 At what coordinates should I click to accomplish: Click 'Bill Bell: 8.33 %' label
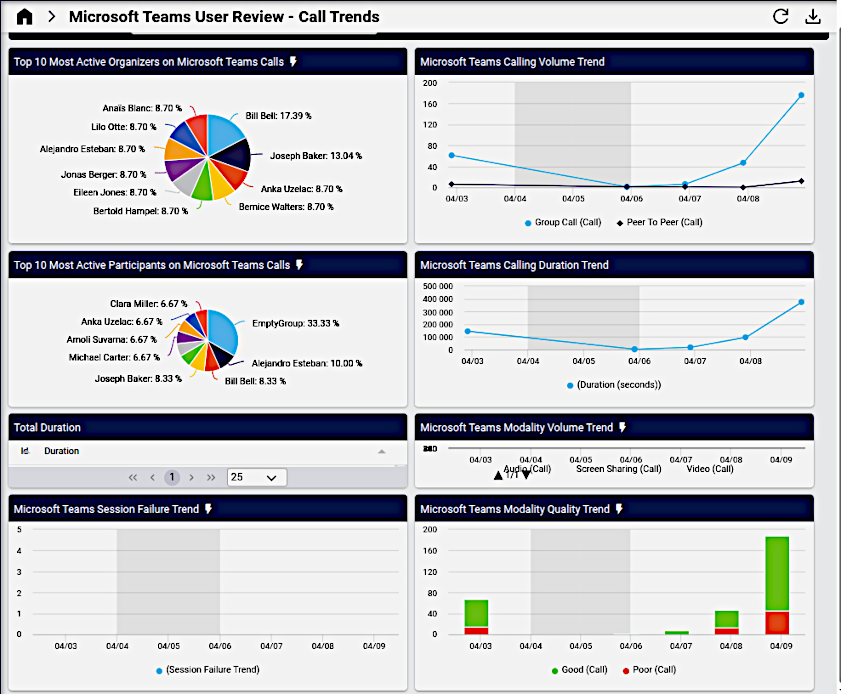[x=255, y=381]
